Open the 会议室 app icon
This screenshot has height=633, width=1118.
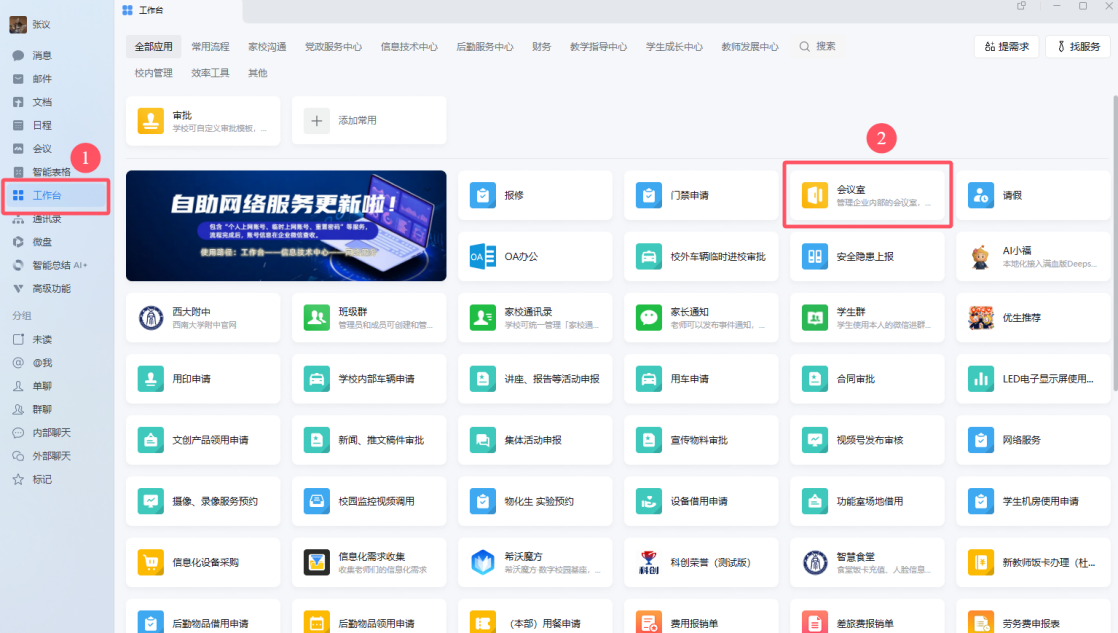[x=815, y=195]
